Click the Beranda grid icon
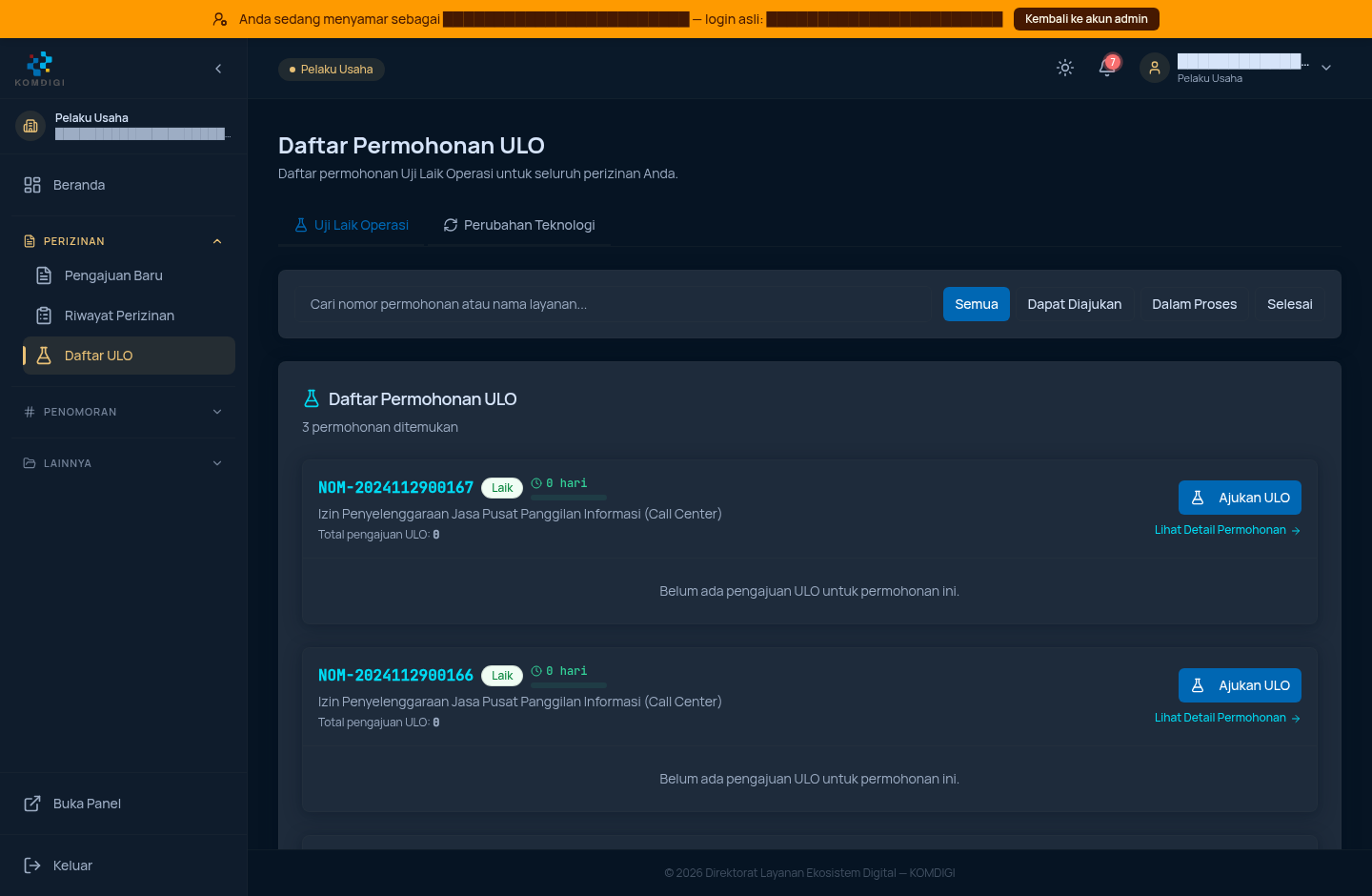This screenshot has width=1372, height=896. click(x=32, y=185)
